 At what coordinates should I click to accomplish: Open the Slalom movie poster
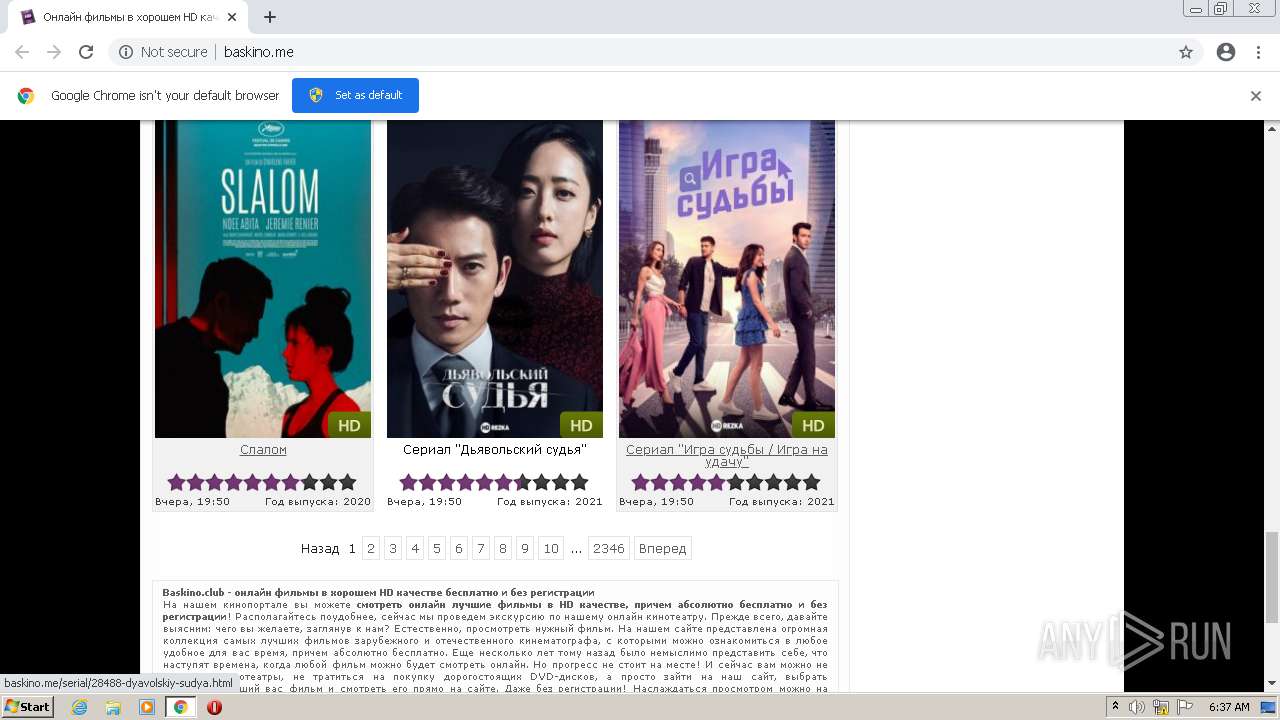coord(263,279)
